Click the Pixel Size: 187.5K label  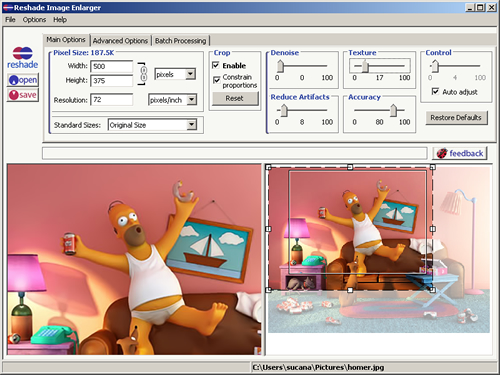[84, 53]
